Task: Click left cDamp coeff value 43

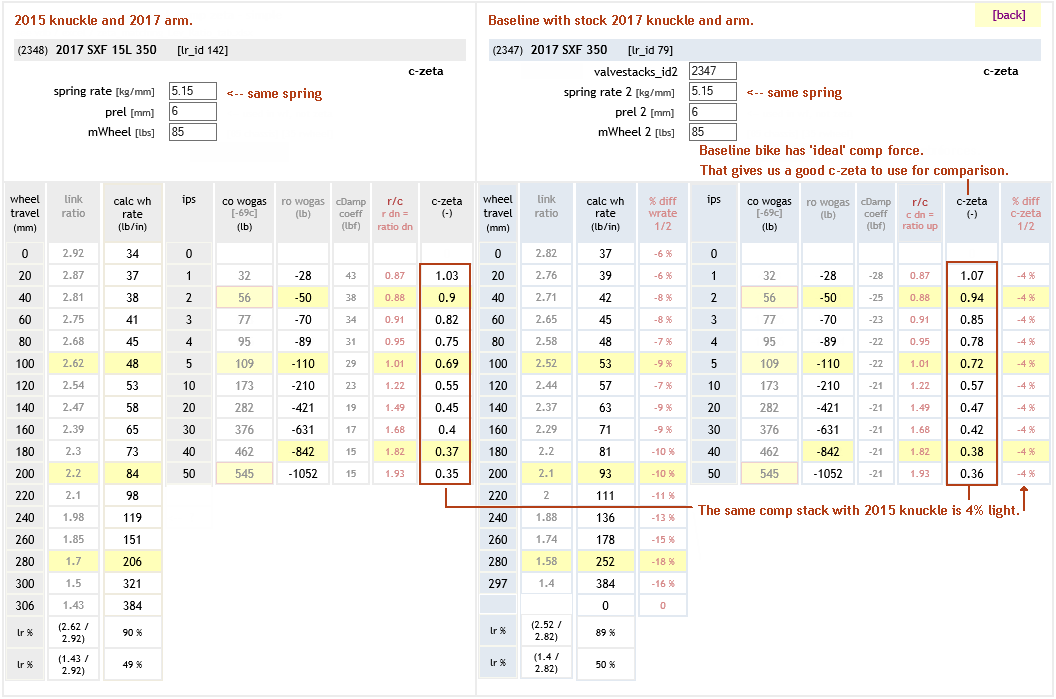Action: 351,275
